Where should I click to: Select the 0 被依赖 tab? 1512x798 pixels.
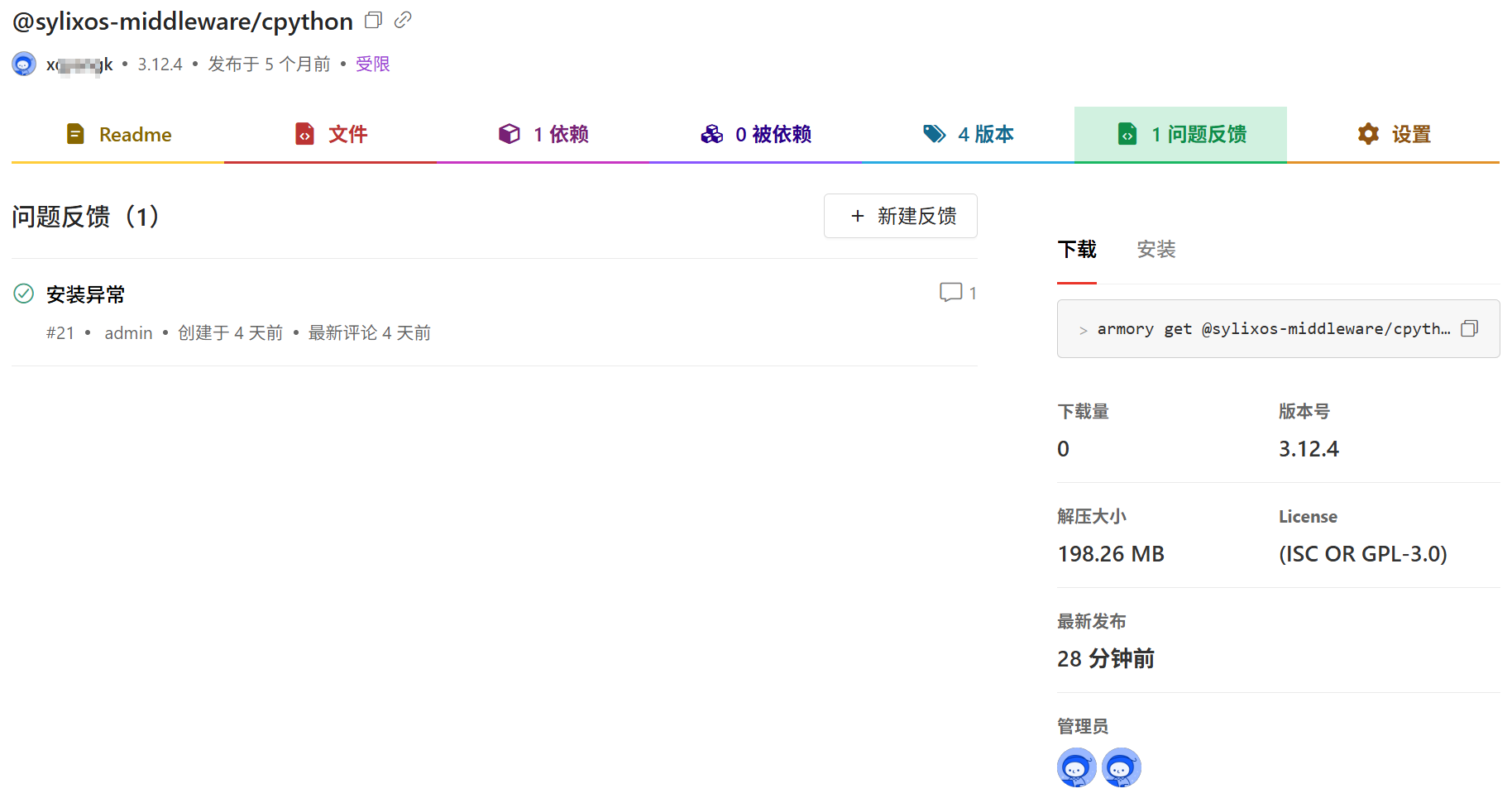click(756, 134)
